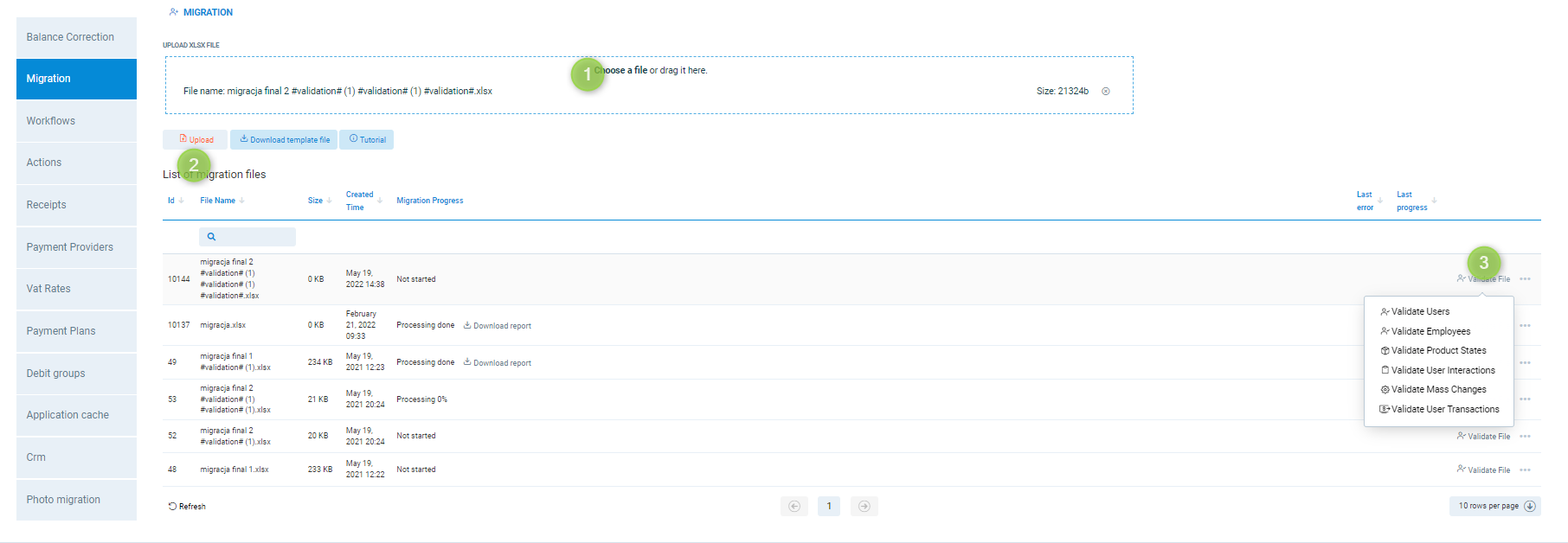
Task: Click the Download template file button
Action: pyautogui.click(x=284, y=140)
